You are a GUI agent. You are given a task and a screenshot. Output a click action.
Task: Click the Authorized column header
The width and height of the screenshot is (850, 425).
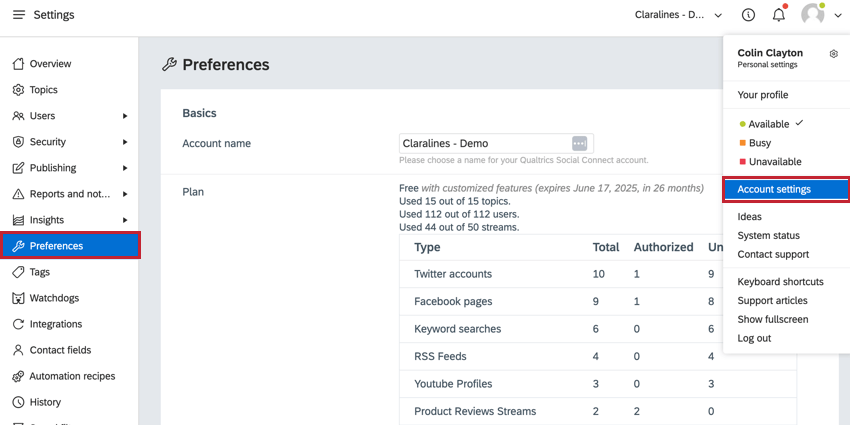[664, 247]
